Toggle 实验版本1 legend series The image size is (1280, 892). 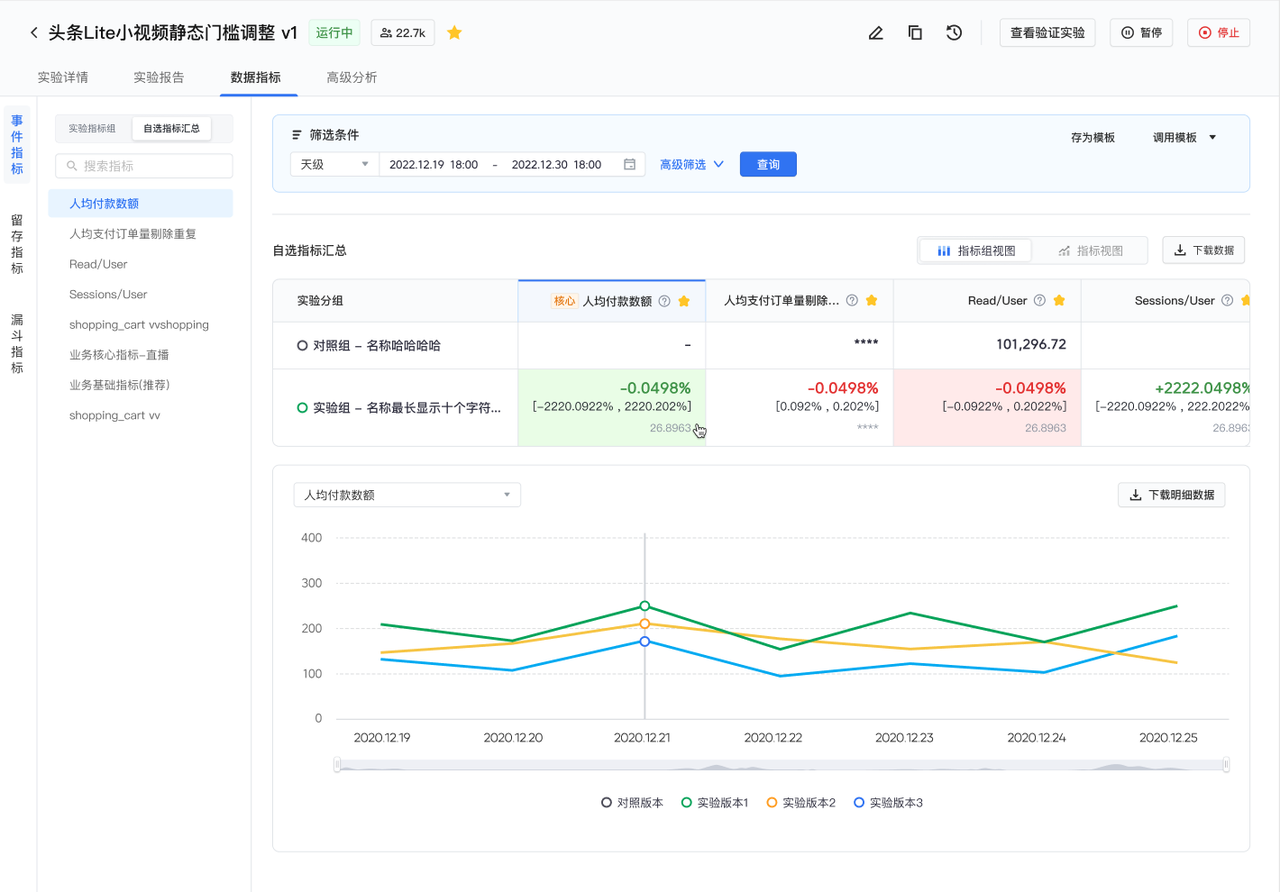(715, 802)
